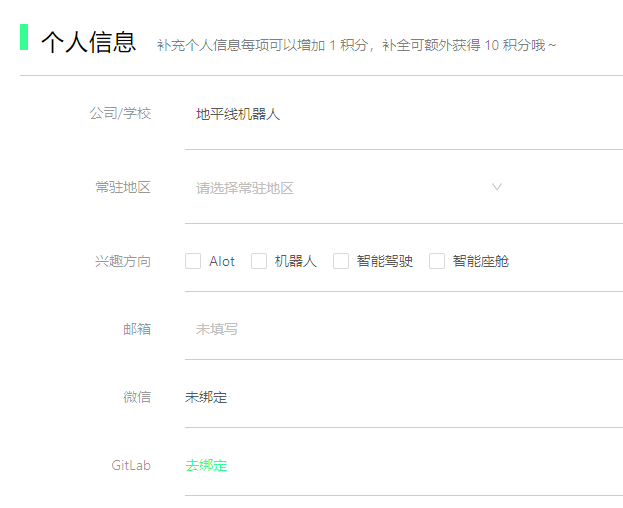623x508 pixels.
Task: Click the 公司/学校 field label
Action: pos(120,114)
